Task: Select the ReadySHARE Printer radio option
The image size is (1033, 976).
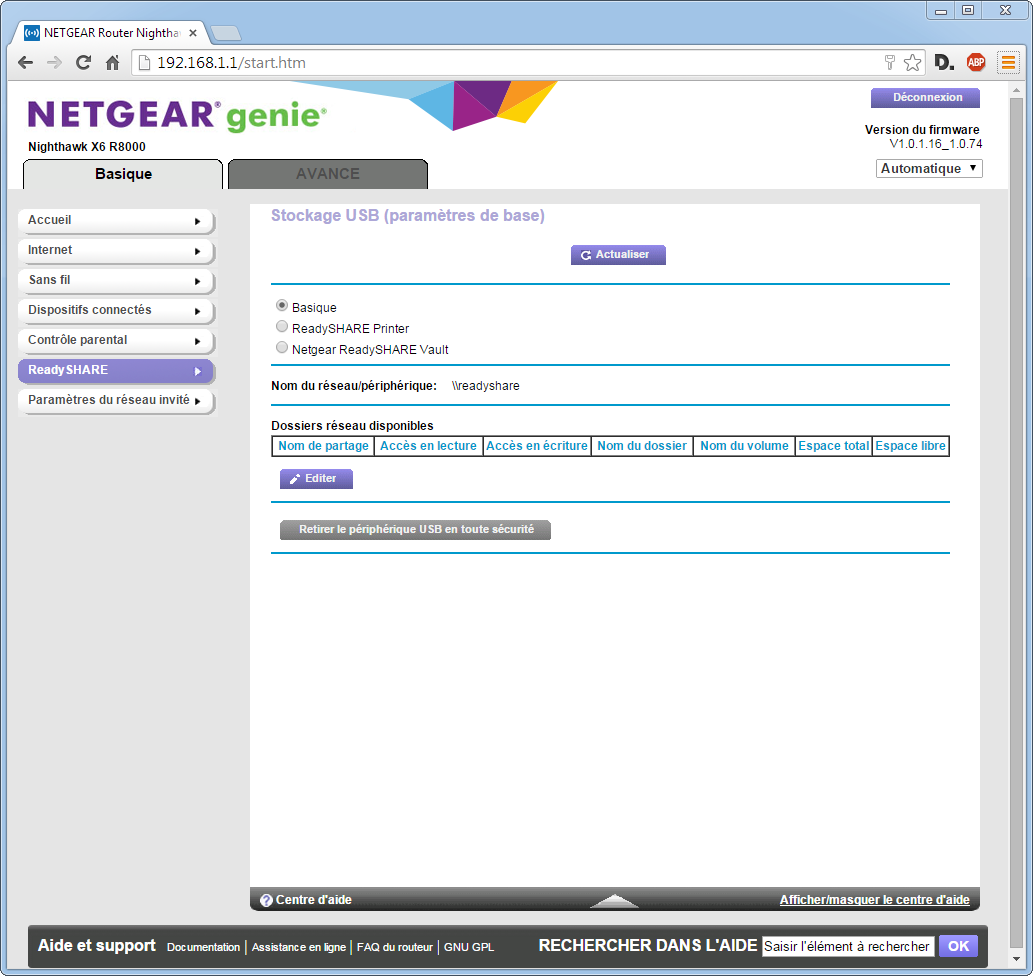Action: [x=282, y=327]
